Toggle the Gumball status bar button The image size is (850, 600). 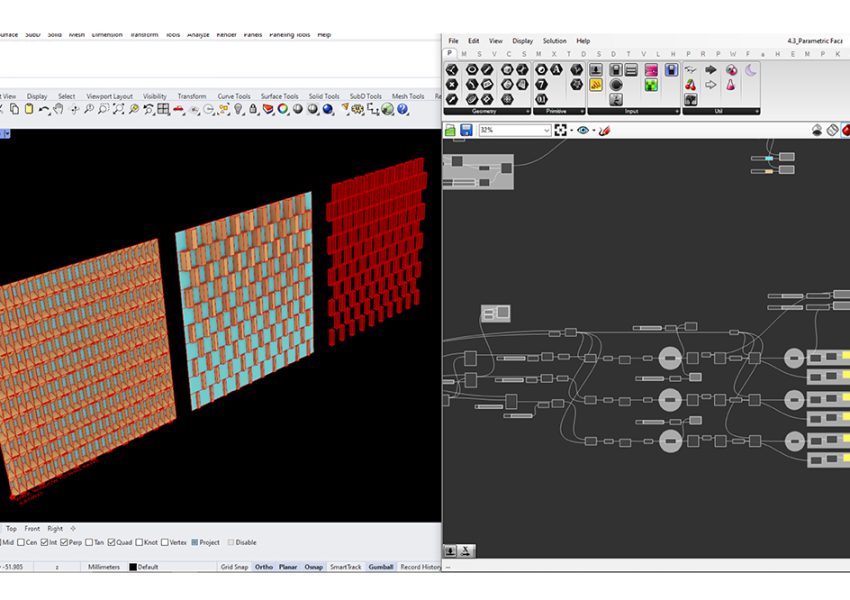pyautogui.click(x=380, y=567)
